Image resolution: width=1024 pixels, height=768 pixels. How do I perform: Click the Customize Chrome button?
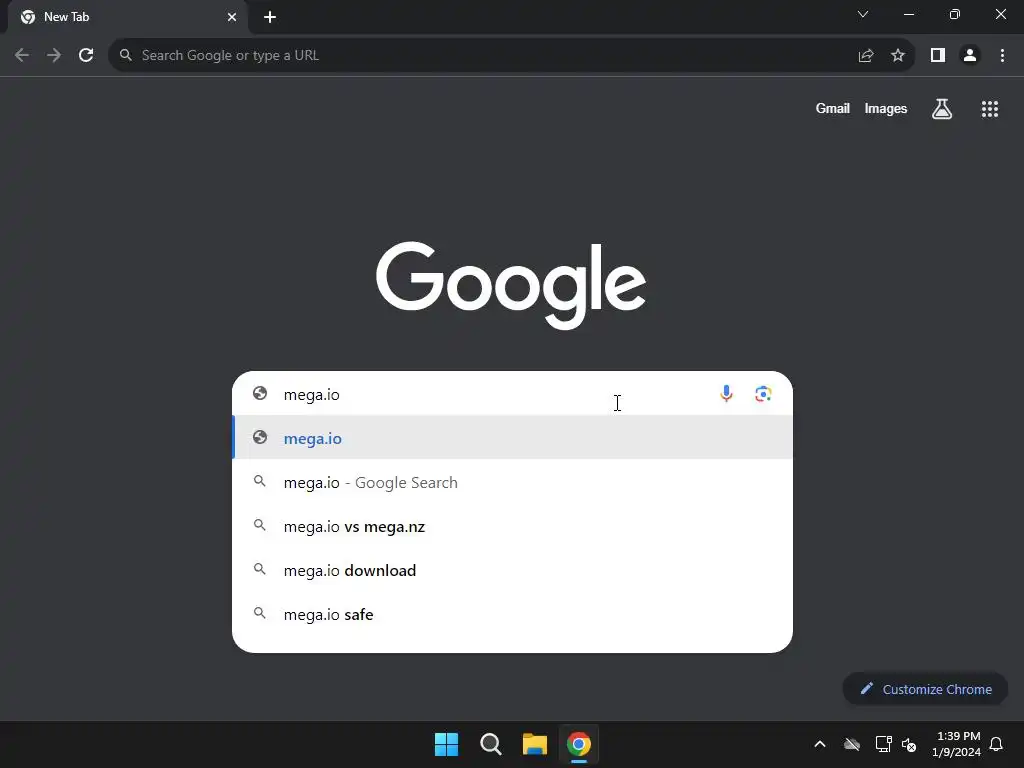tap(925, 689)
